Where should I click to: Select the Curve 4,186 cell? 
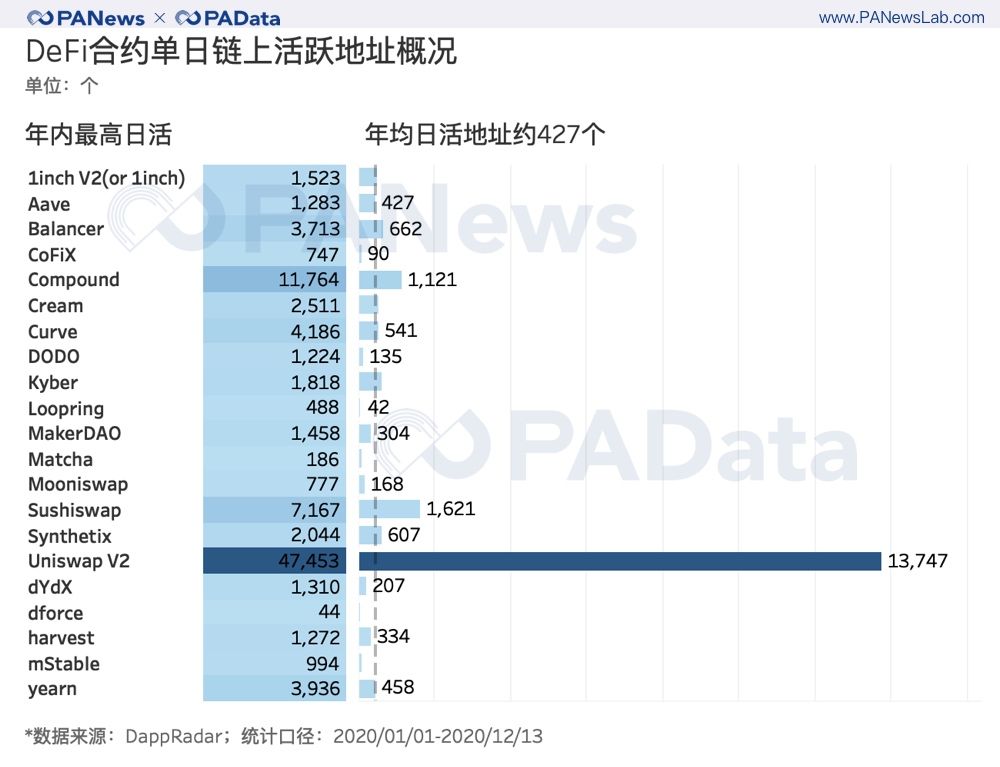(x=274, y=332)
